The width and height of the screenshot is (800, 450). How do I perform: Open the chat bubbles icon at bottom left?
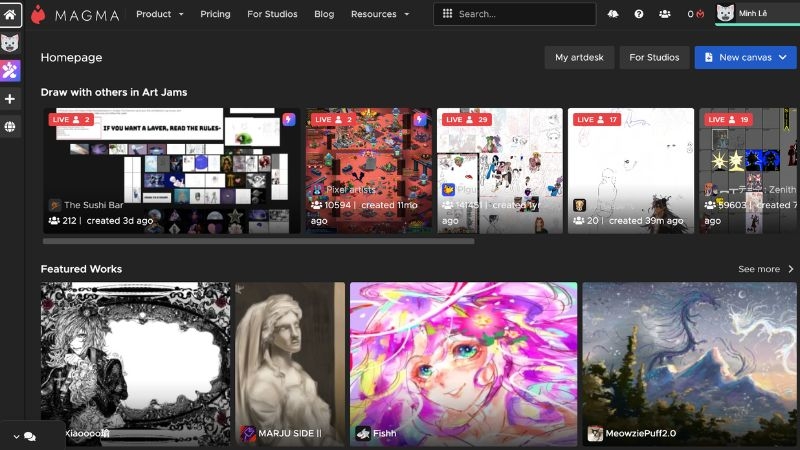coord(30,437)
